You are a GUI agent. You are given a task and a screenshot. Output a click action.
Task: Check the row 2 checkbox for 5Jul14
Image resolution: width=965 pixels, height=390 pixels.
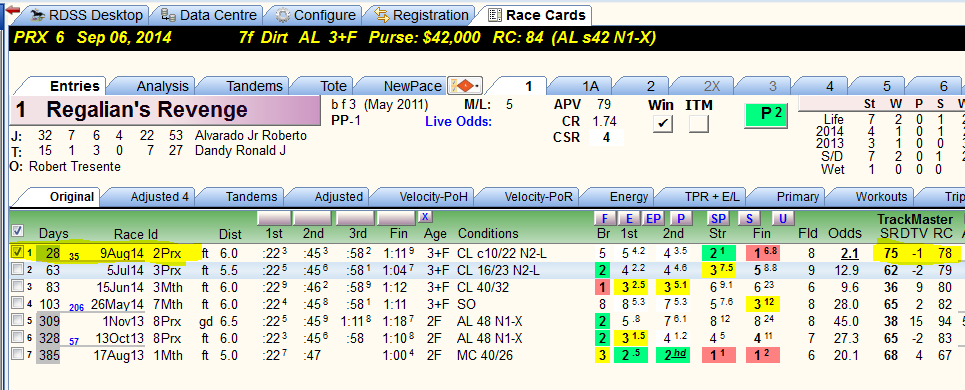[18, 269]
